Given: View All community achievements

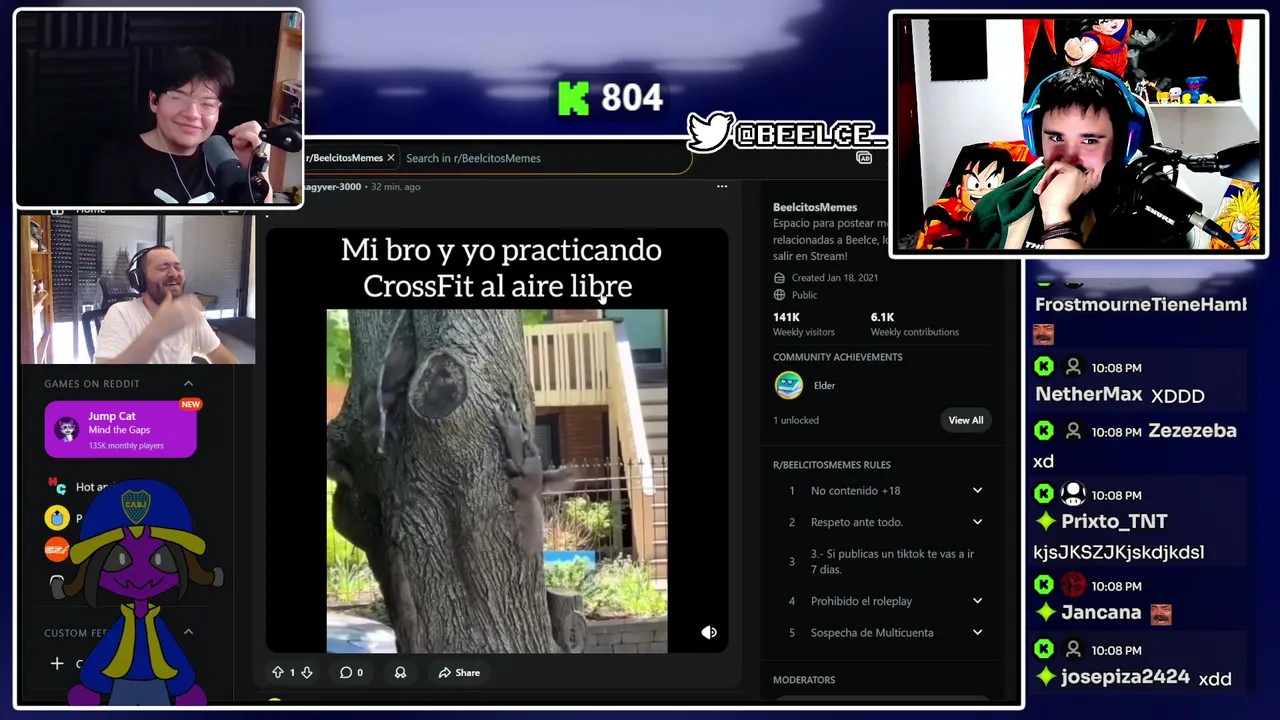Looking at the screenshot, I should click(966, 420).
